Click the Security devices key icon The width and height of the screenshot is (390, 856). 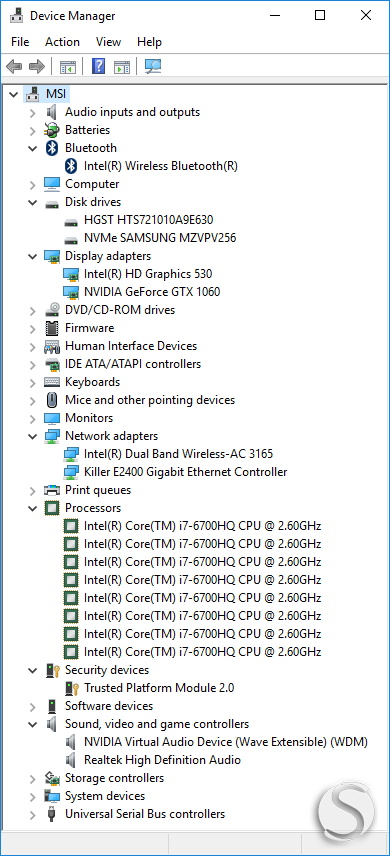[x=52, y=670]
